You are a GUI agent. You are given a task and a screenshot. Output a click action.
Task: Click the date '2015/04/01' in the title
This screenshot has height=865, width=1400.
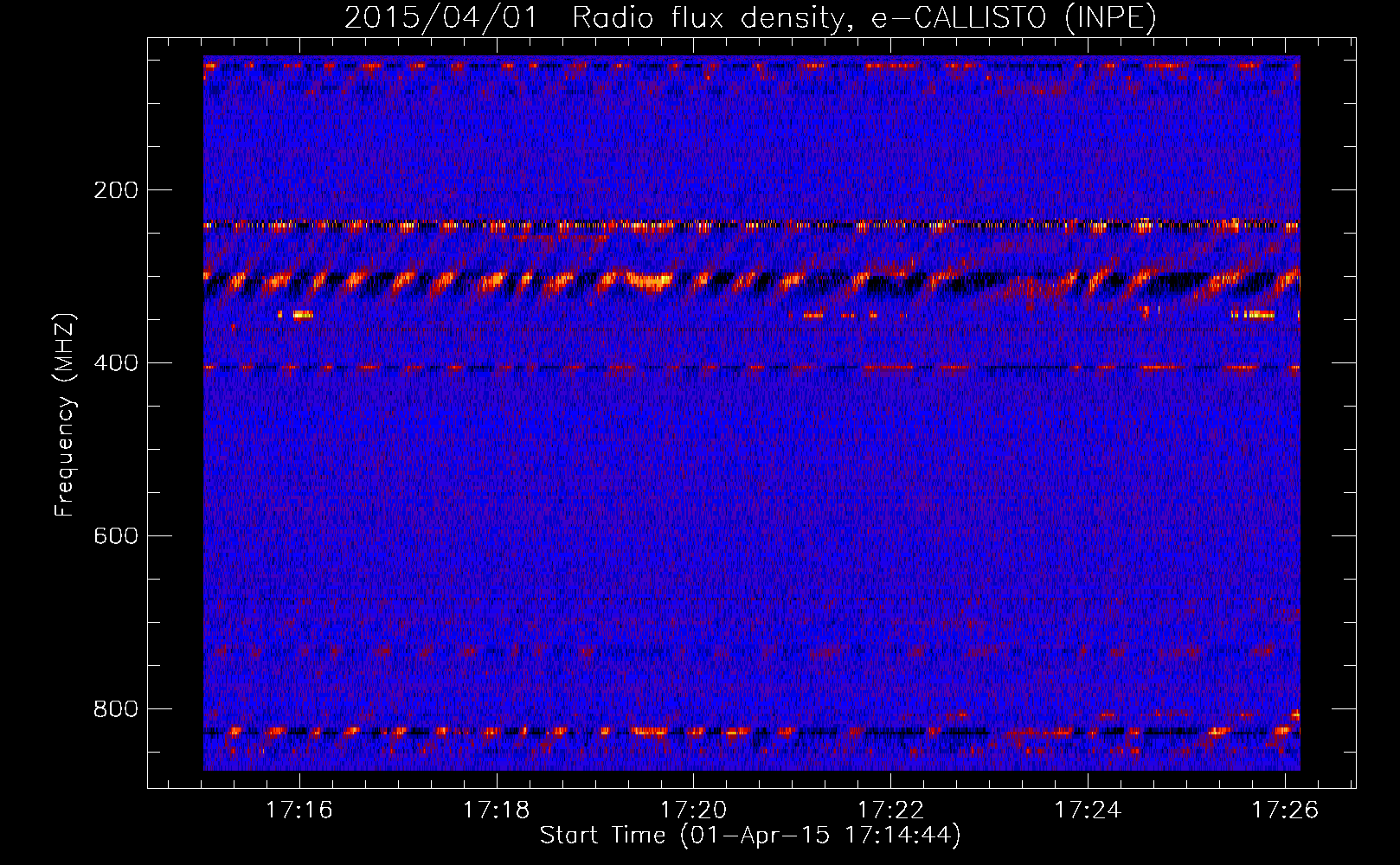pyautogui.click(x=441, y=17)
